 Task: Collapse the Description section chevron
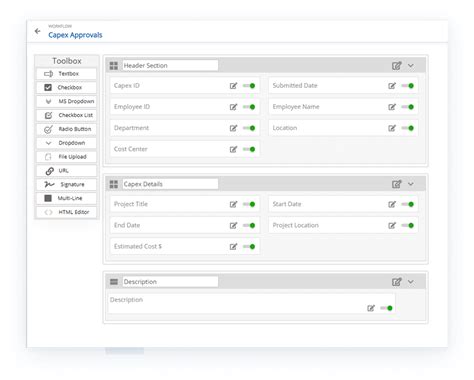pyautogui.click(x=411, y=282)
